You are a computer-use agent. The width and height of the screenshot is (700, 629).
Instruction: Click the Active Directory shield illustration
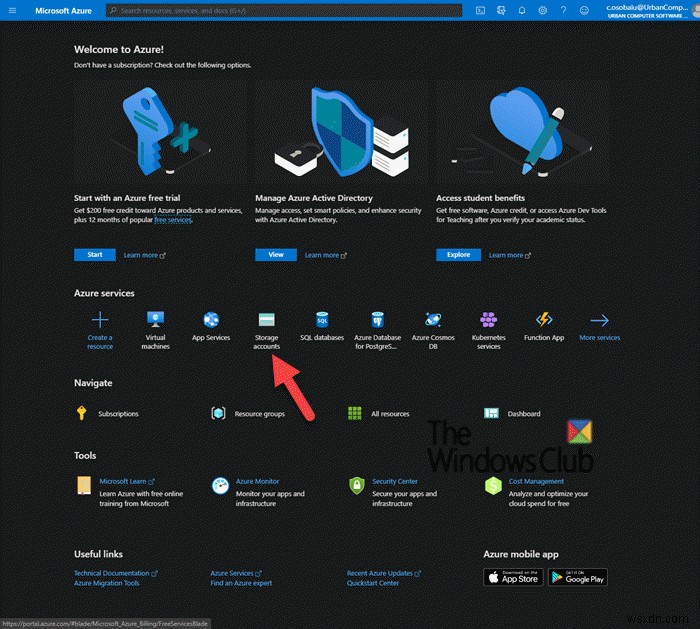[x=342, y=132]
